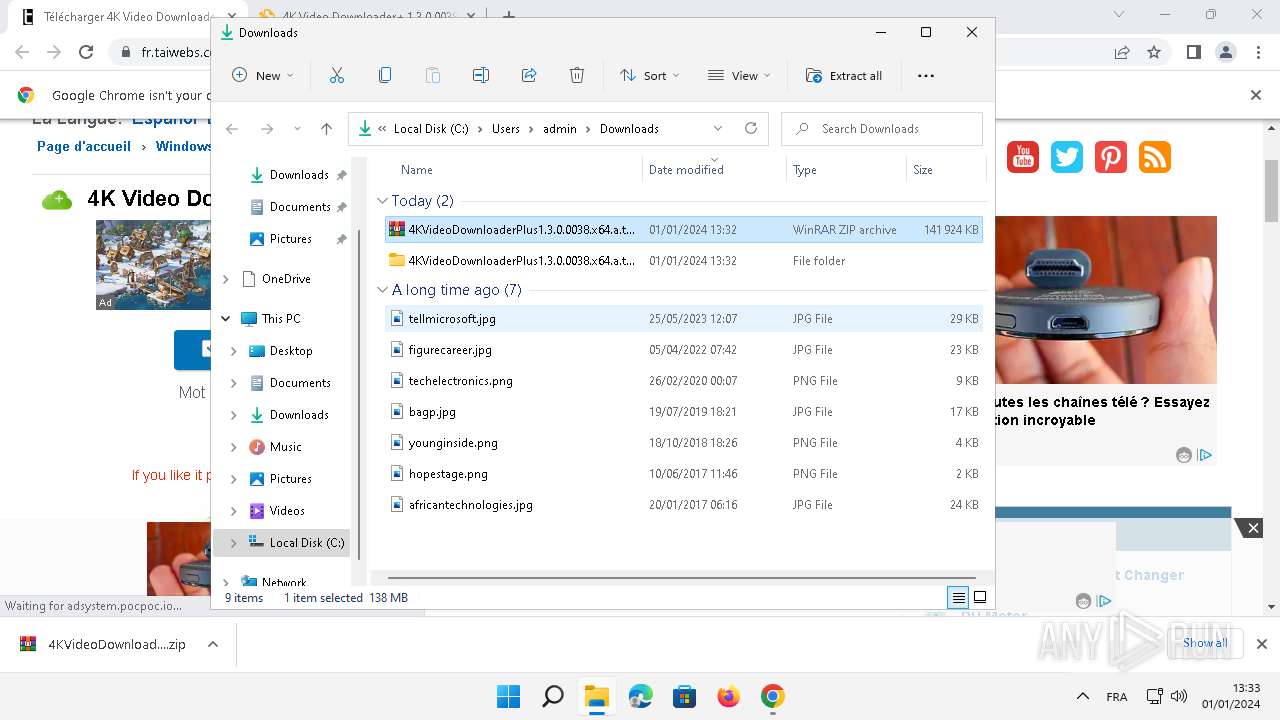Click Local Disk (C:) in address breadcrumb
This screenshot has width=1280, height=720.
[431, 129]
